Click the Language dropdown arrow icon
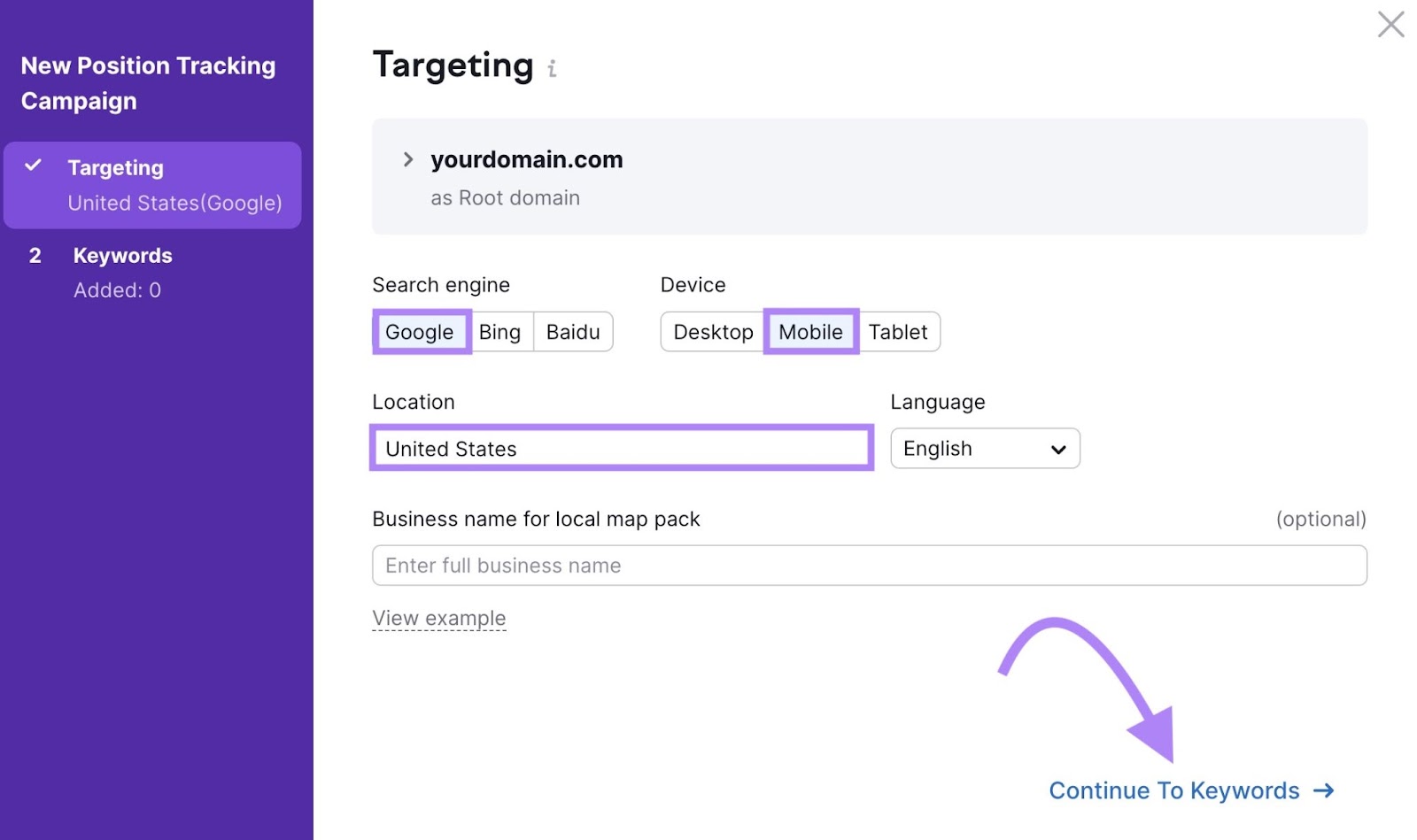The height and width of the screenshot is (840, 1417). 1057,449
